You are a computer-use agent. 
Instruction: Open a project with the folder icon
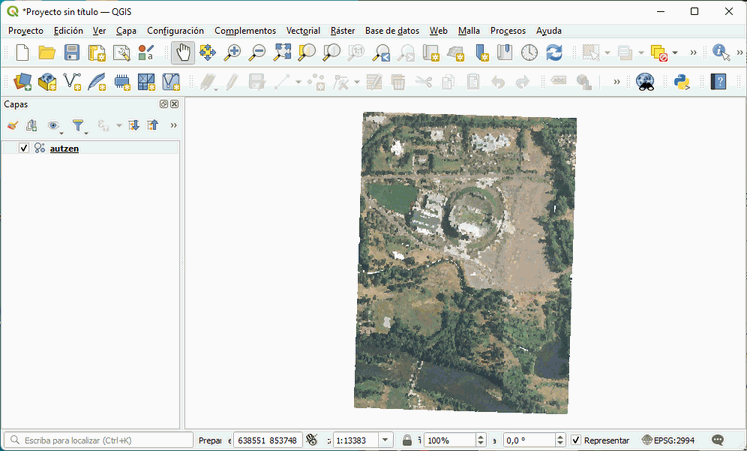click(x=47, y=52)
